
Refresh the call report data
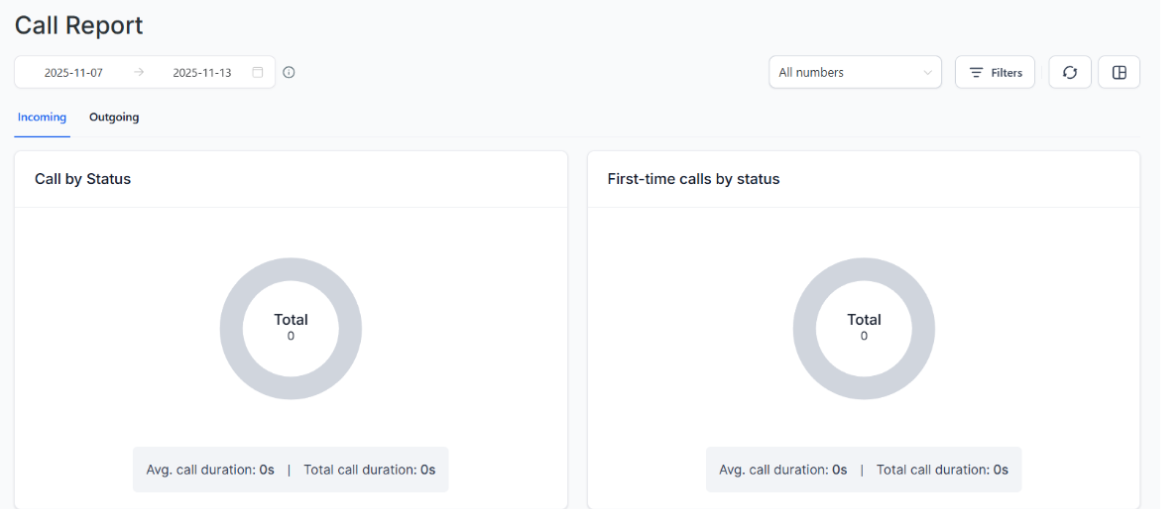click(x=1069, y=73)
